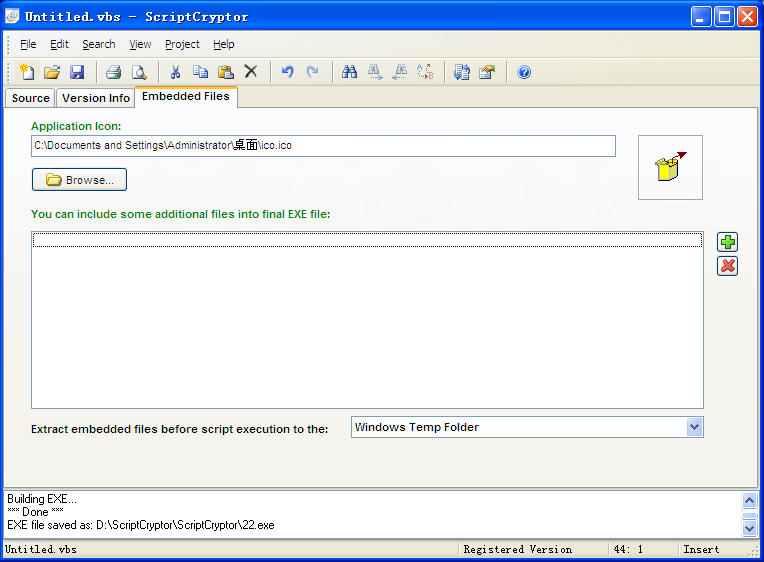The image size is (764, 562).
Task: Redo the action via toolbar icon
Action: [x=312, y=72]
